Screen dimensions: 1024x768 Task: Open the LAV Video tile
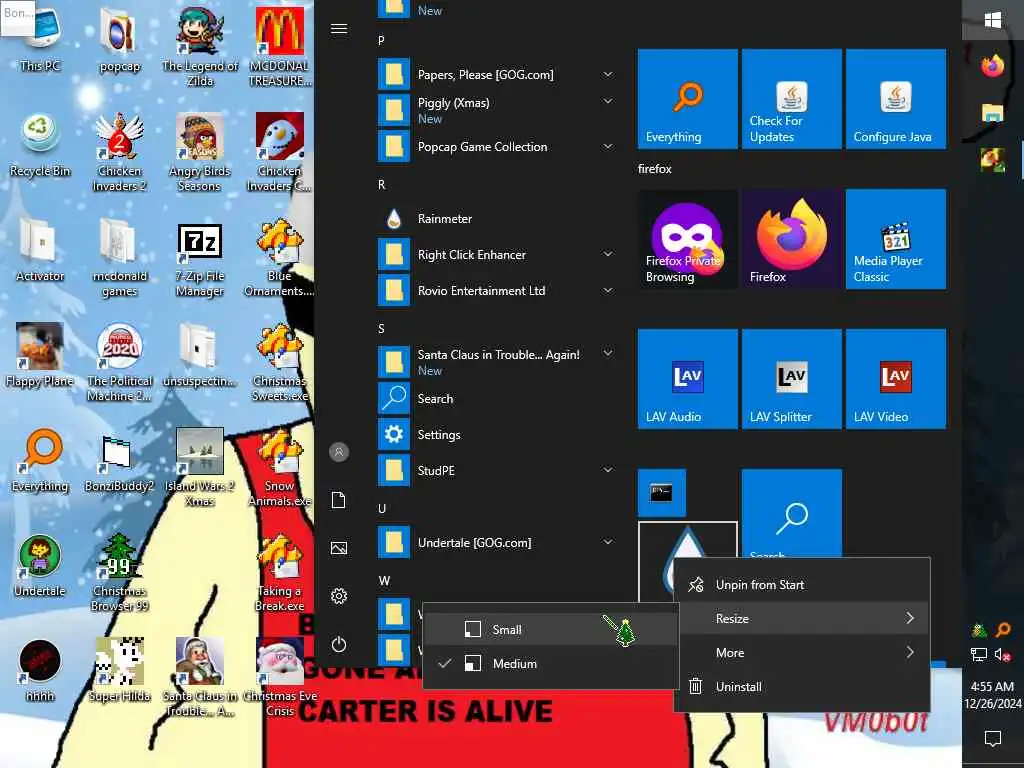point(895,379)
